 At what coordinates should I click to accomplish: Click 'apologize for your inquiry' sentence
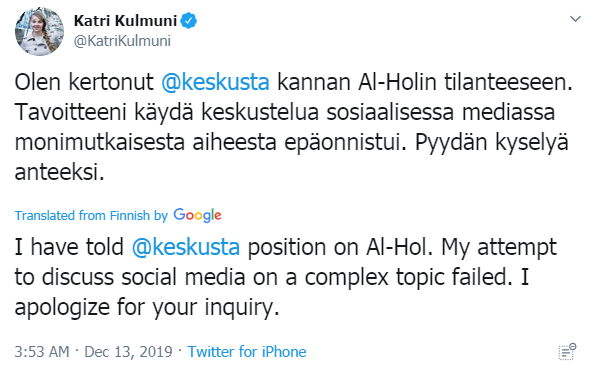point(147,307)
